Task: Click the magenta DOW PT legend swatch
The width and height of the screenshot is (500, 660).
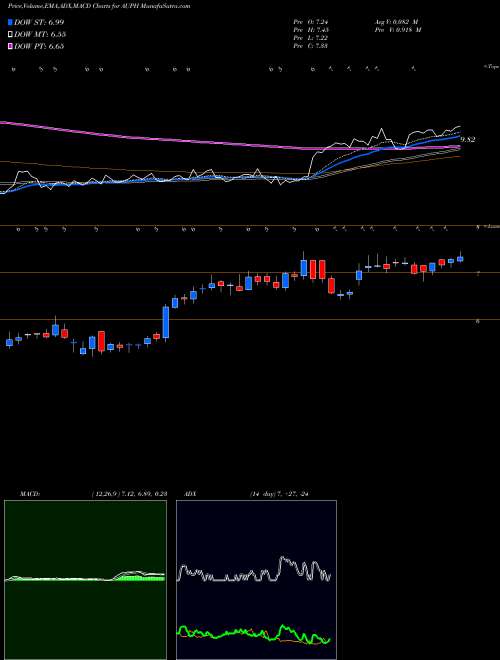Action: click(x=11, y=46)
